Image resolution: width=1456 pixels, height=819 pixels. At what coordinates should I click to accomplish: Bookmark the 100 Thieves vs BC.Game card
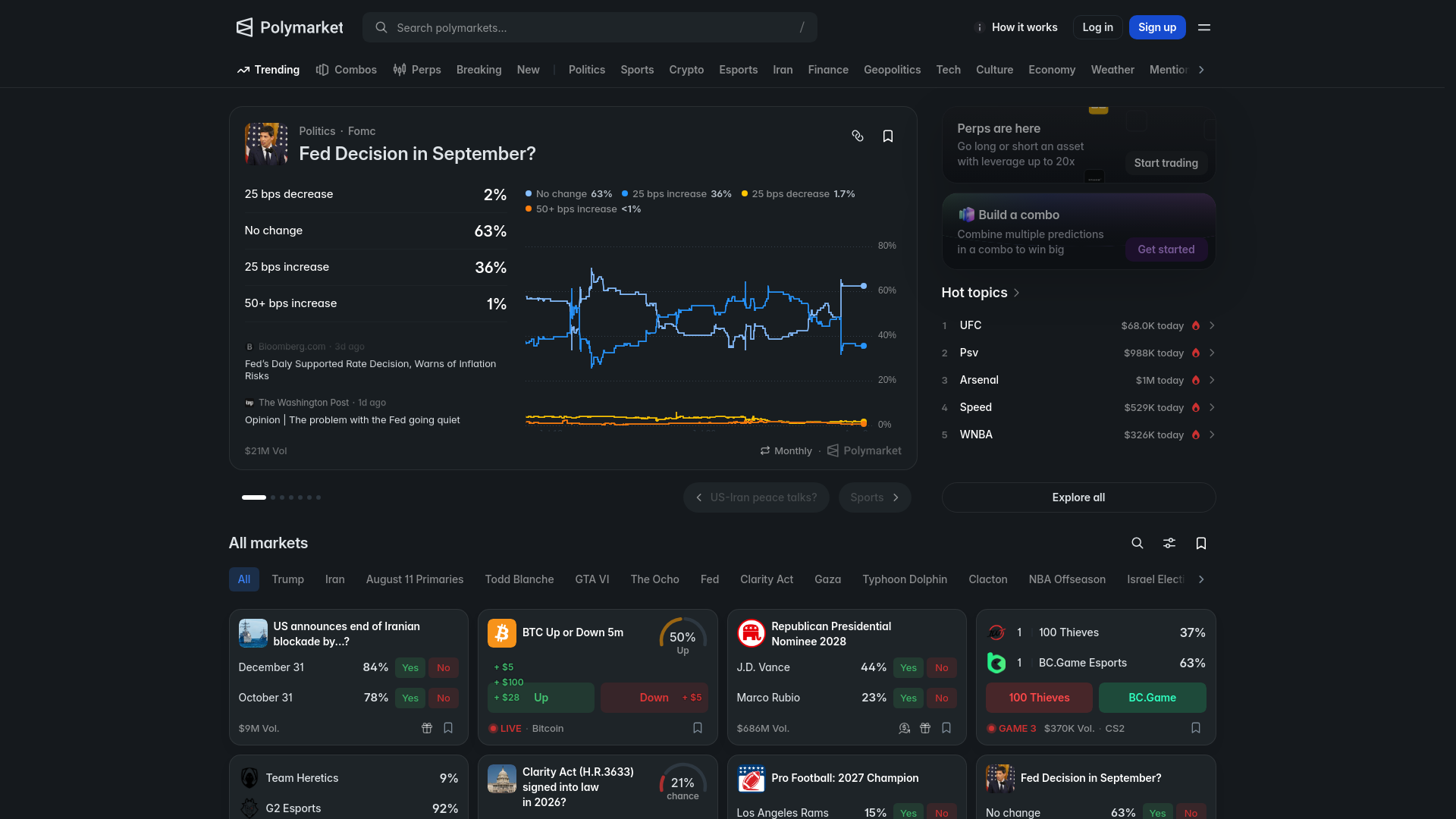click(x=1196, y=728)
